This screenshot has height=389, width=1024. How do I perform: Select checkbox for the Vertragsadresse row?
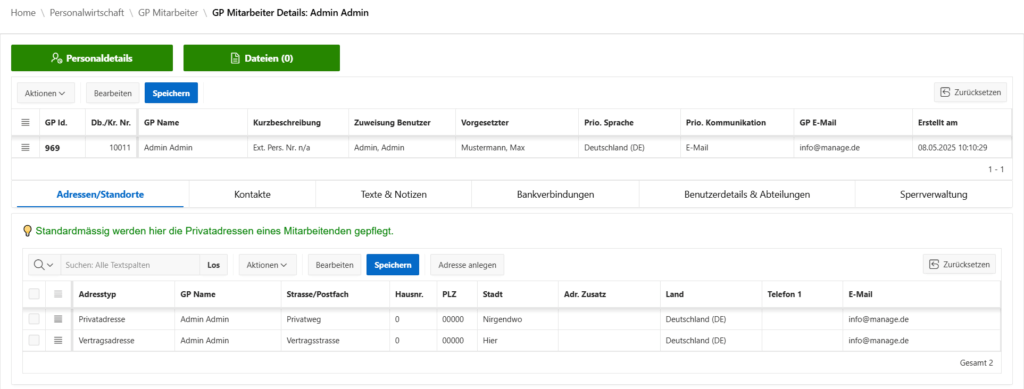pyautogui.click(x=34, y=340)
